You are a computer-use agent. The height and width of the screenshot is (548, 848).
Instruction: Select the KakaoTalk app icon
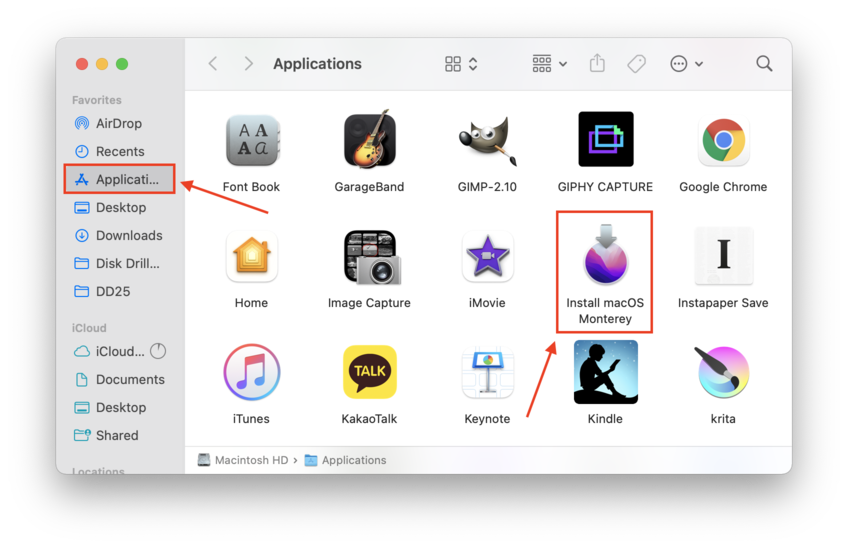tap(369, 372)
